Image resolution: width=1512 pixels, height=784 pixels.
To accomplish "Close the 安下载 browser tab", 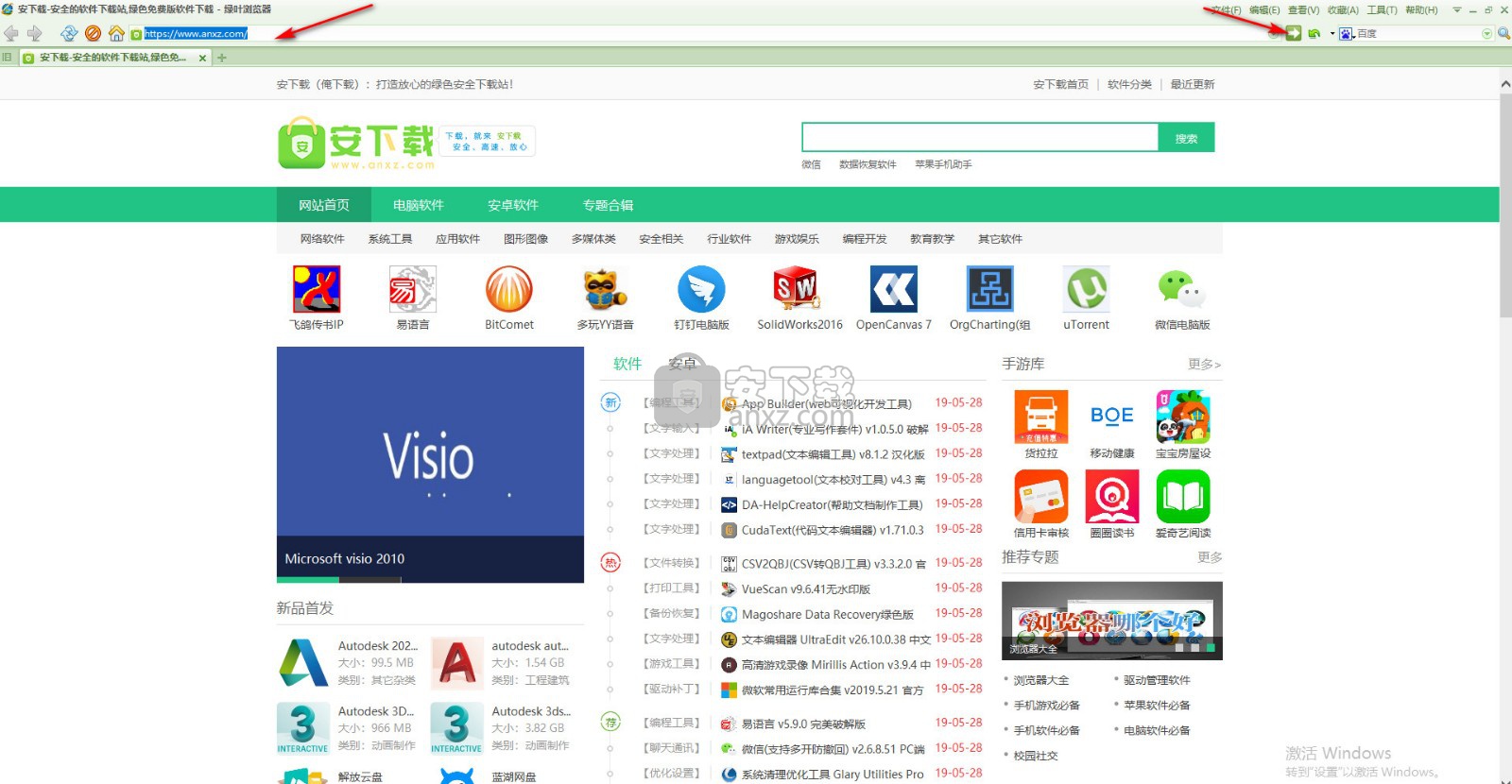I will (x=202, y=58).
